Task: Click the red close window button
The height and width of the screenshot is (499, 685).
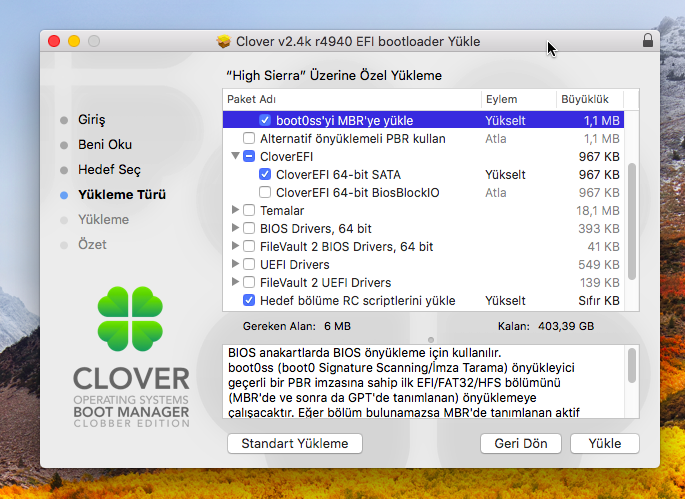Action: coord(54,41)
